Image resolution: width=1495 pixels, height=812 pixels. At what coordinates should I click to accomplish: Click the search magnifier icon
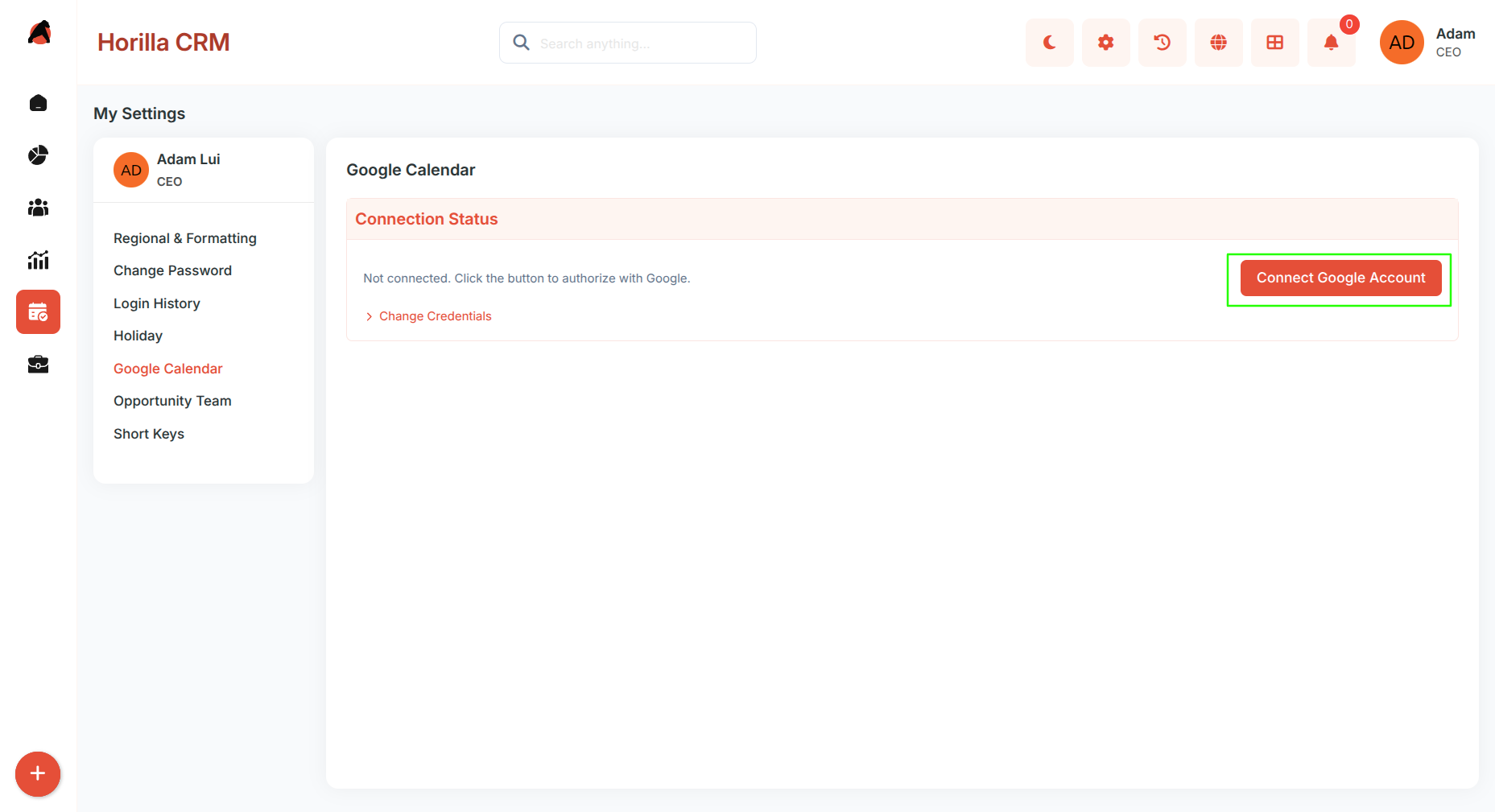[x=522, y=43]
